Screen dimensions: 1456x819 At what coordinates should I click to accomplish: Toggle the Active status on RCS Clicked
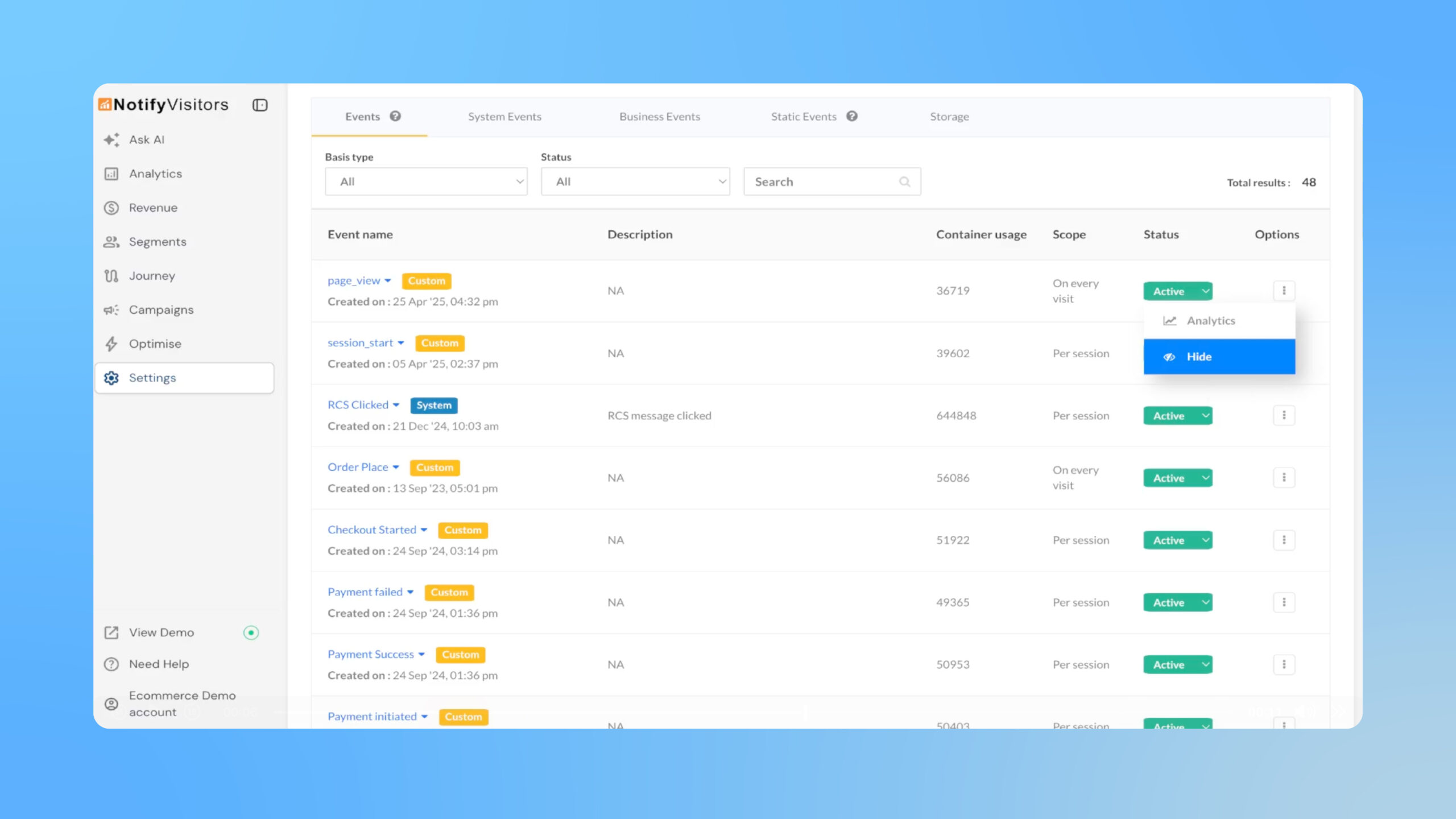click(1177, 415)
